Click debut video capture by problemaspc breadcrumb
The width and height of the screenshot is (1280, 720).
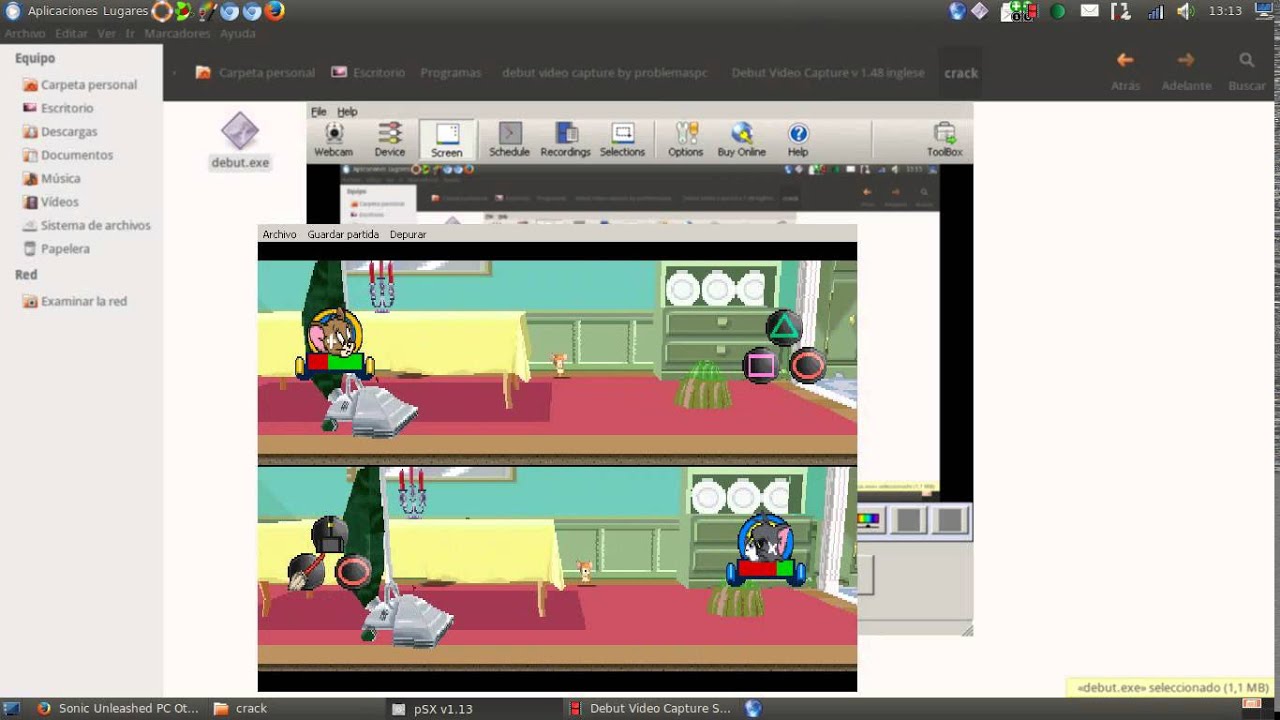pos(604,73)
